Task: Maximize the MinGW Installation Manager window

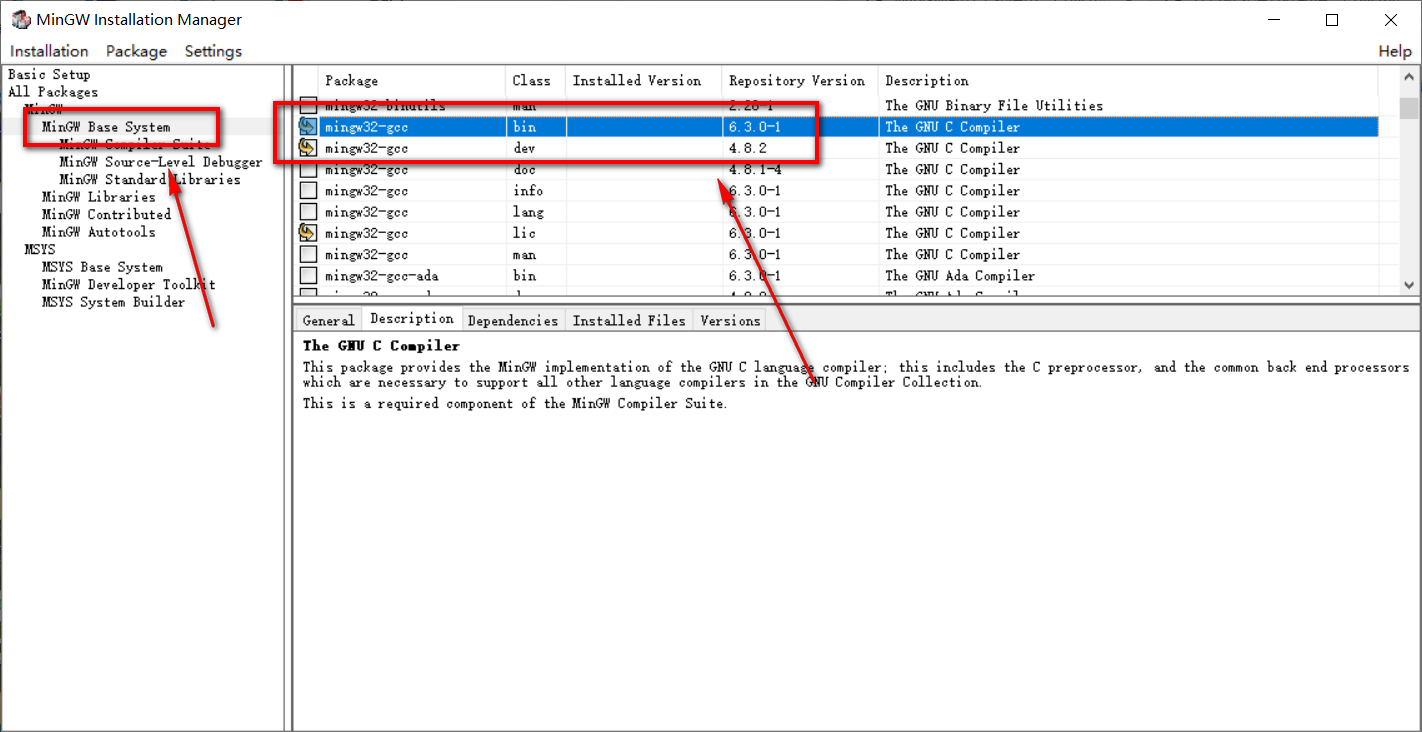Action: 1332,20
